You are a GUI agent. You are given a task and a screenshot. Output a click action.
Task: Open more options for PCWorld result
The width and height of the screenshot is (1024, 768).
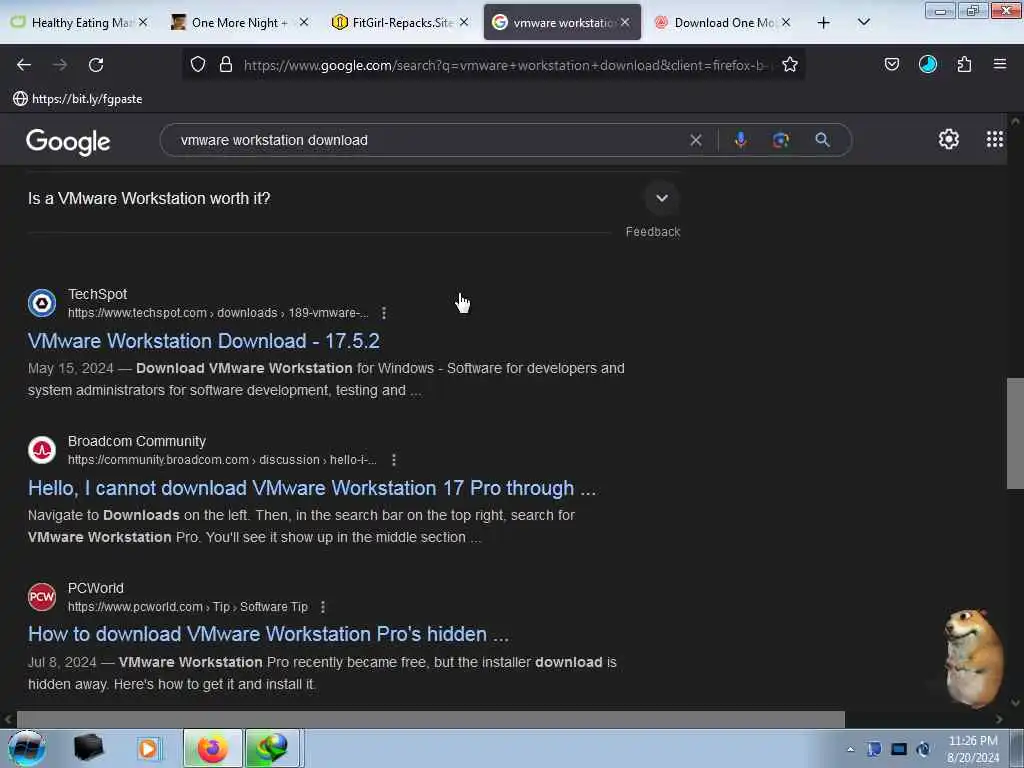pyautogui.click(x=323, y=607)
